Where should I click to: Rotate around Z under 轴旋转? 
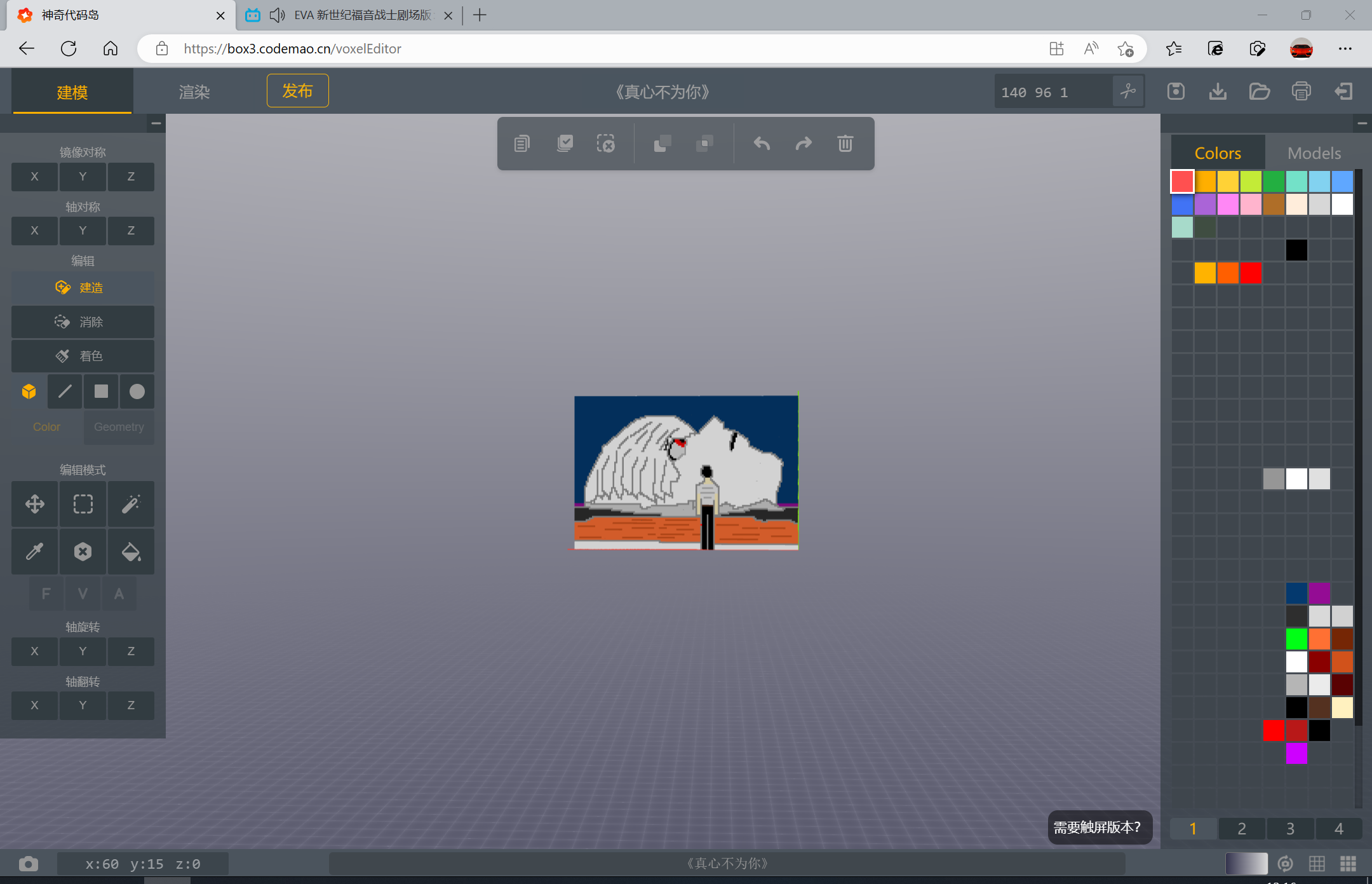pyautogui.click(x=131, y=651)
